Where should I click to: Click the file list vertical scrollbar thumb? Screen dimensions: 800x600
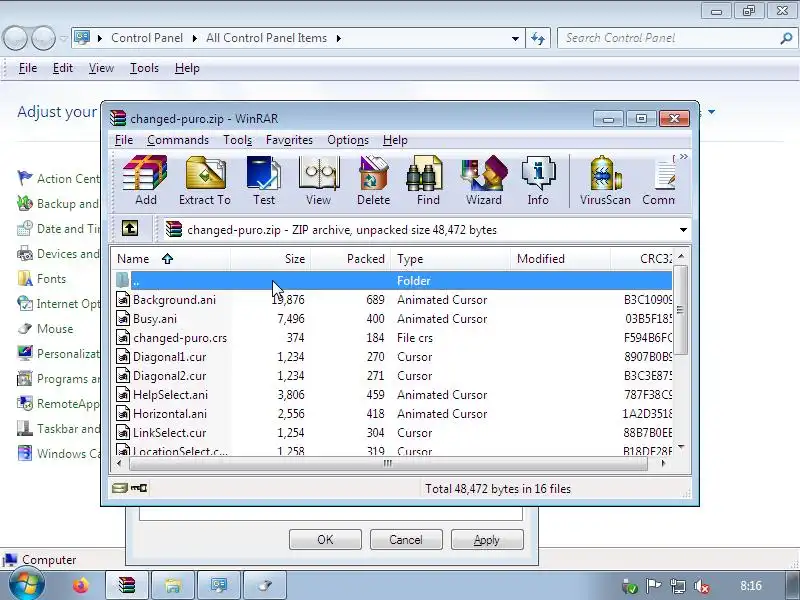[x=680, y=310]
